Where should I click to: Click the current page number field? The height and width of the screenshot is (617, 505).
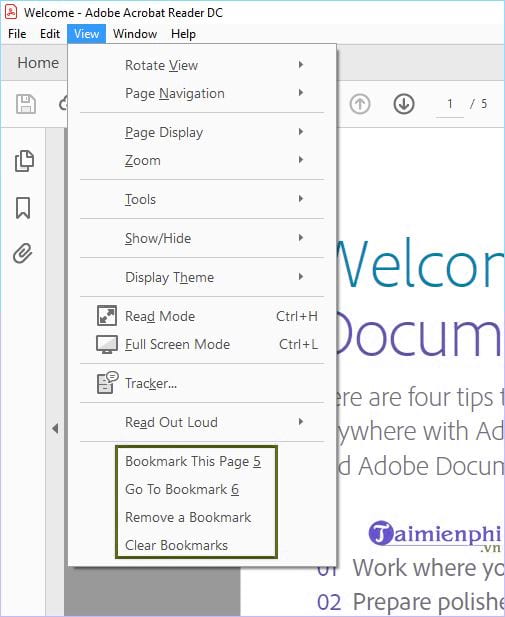[x=450, y=105]
